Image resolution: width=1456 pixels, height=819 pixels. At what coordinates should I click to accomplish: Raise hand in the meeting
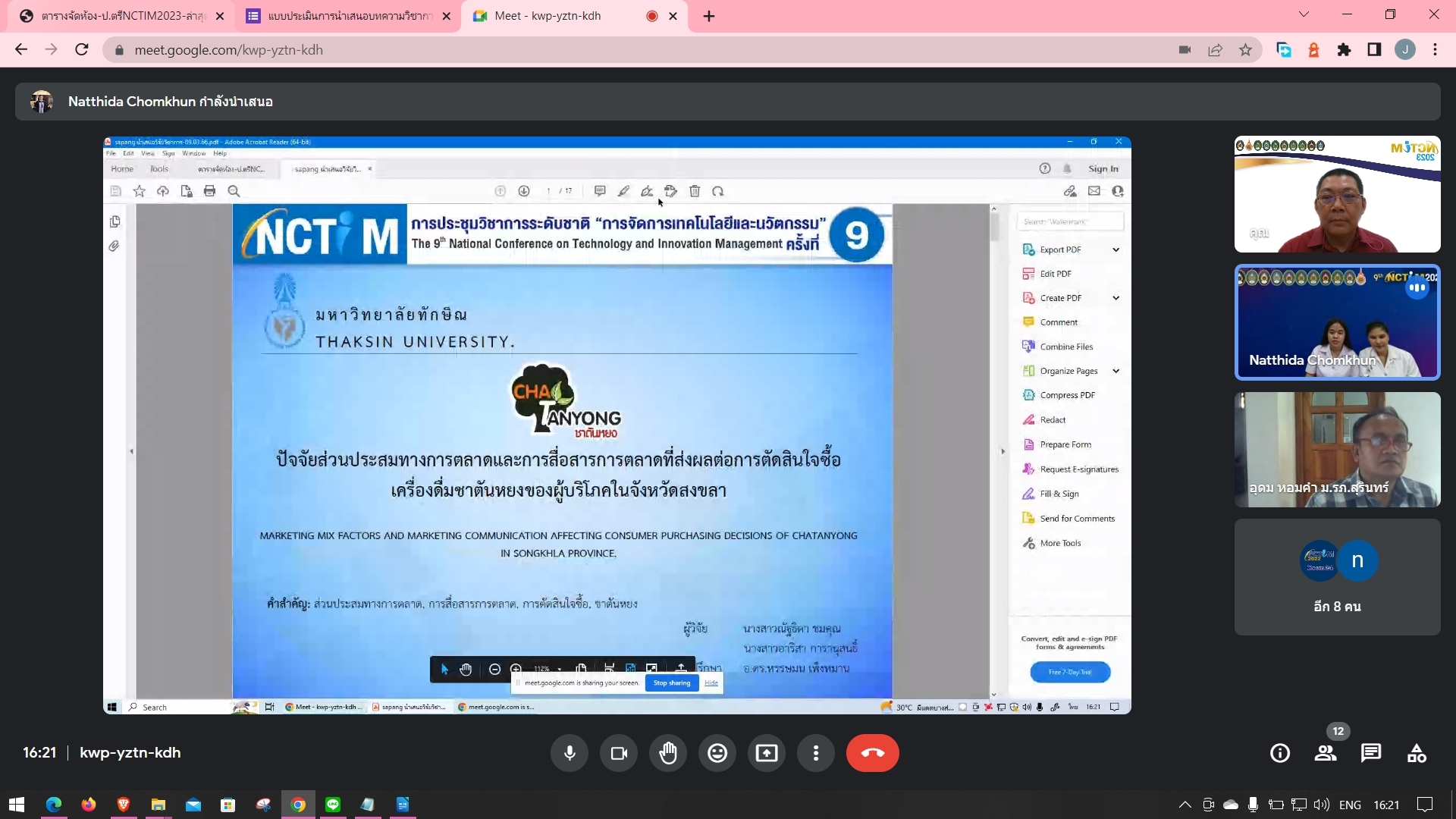click(668, 753)
